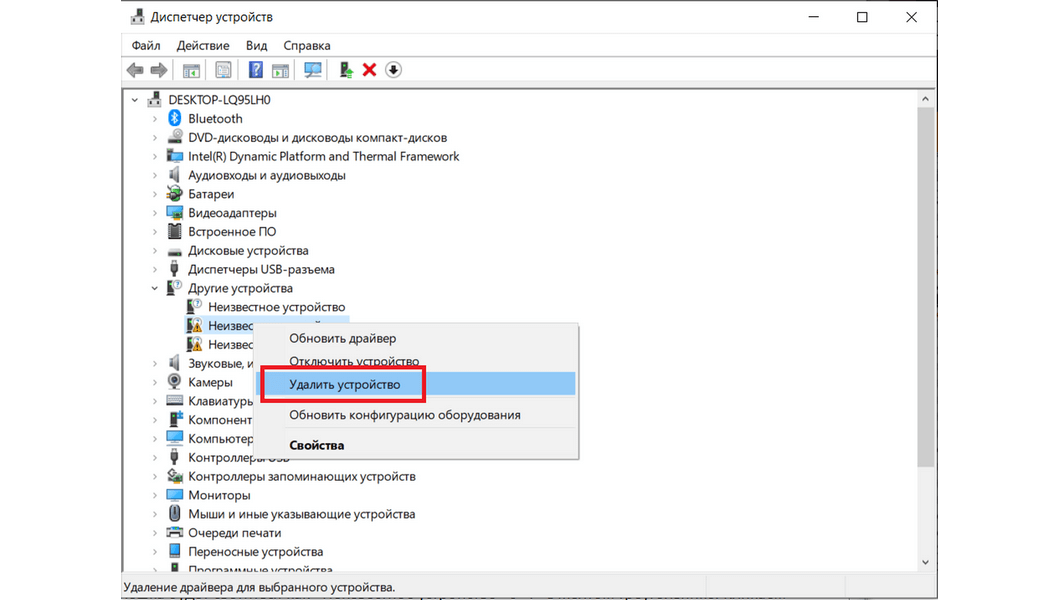Select Диспетчеры USB-разъема tree row
This screenshot has height=600, width=1060.
261,269
